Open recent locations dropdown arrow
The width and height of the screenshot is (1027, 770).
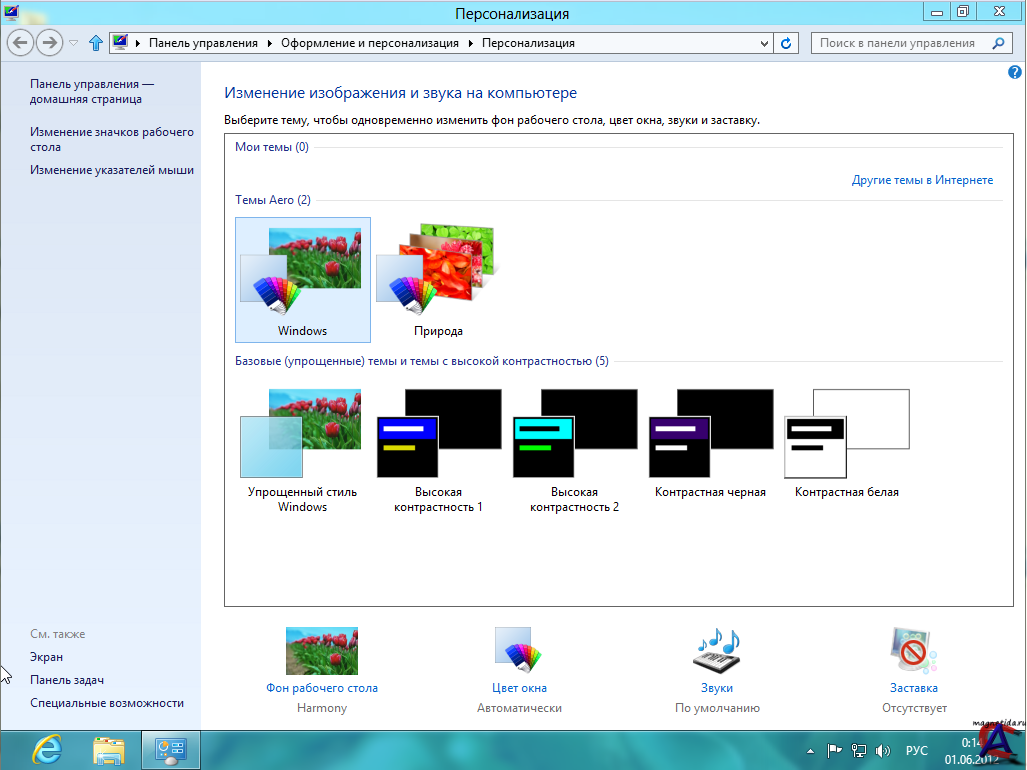(73, 43)
